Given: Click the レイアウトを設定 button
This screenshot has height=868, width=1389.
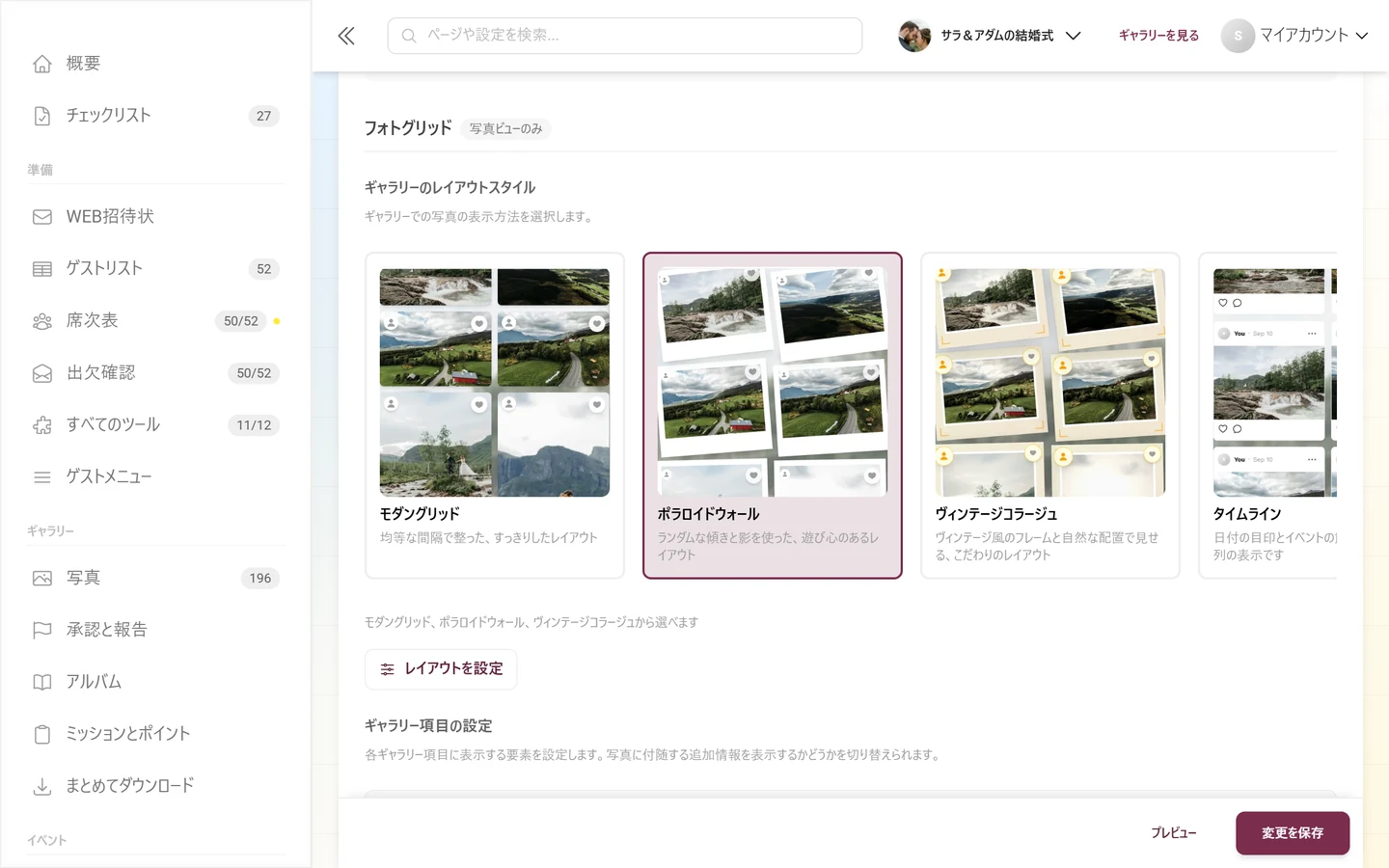Looking at the screenshot, I should tap(441, 669).
